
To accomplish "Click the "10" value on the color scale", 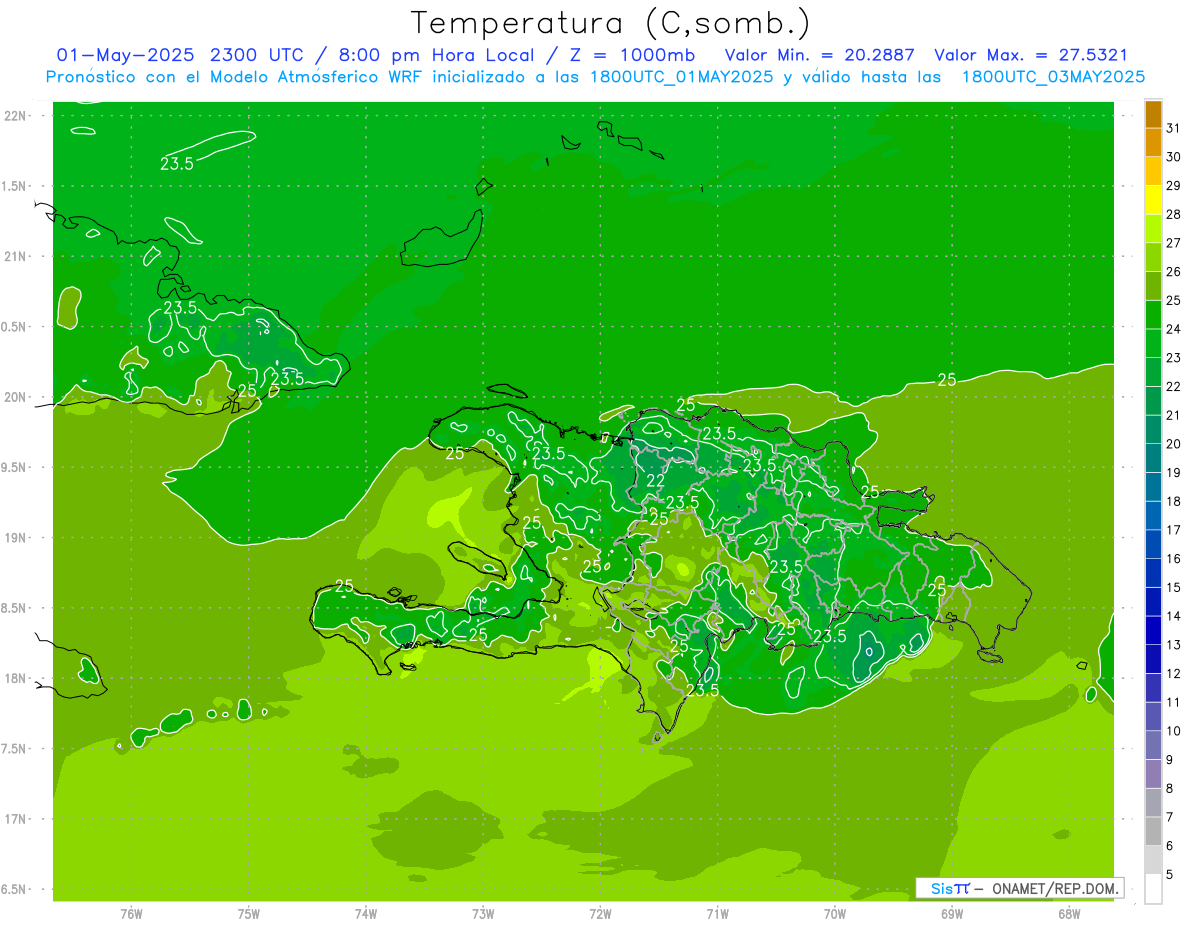I will [1173, 731].
